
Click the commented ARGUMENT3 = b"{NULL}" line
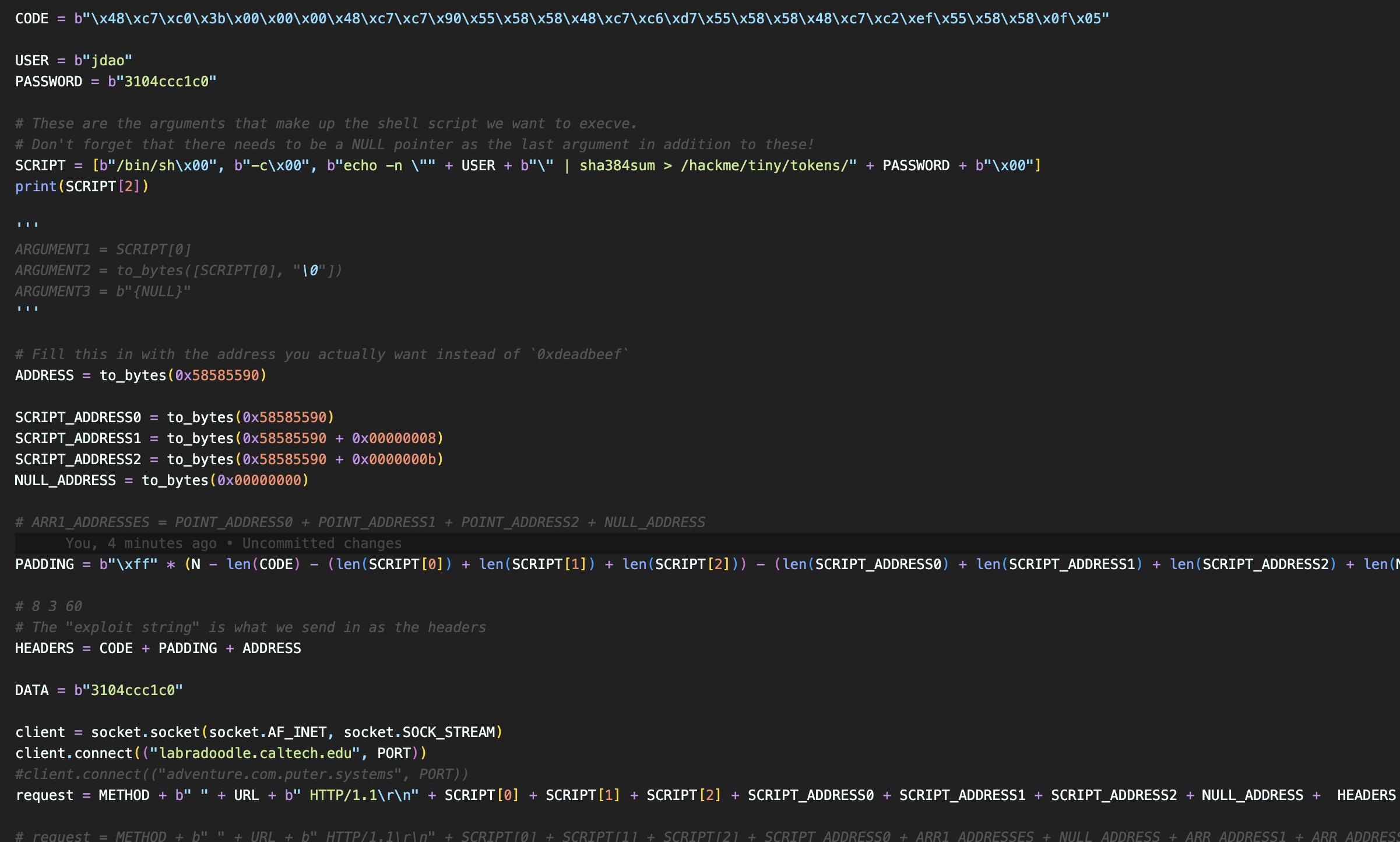point(103,292)
